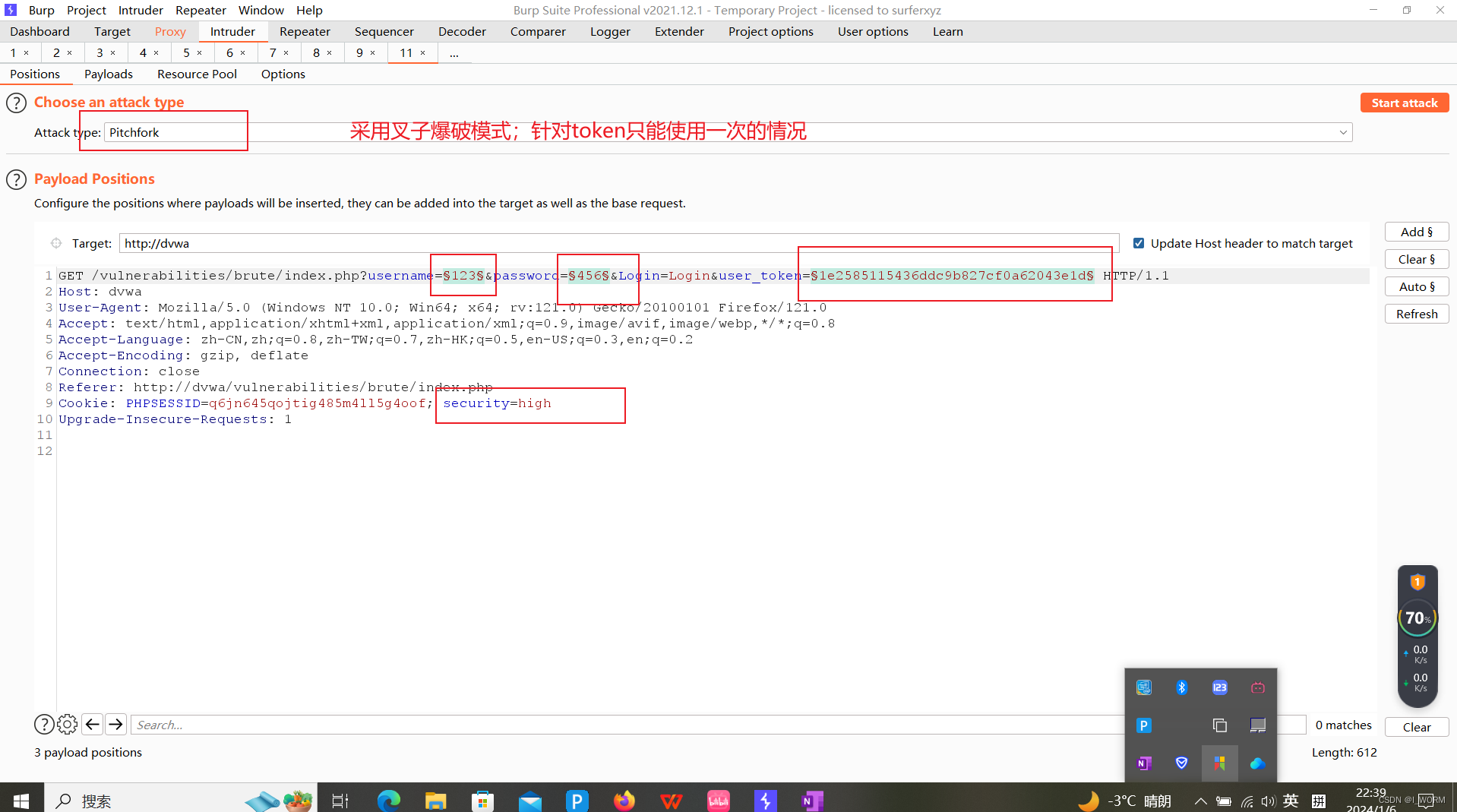Go to previous search match arrow

click(93, 725)
